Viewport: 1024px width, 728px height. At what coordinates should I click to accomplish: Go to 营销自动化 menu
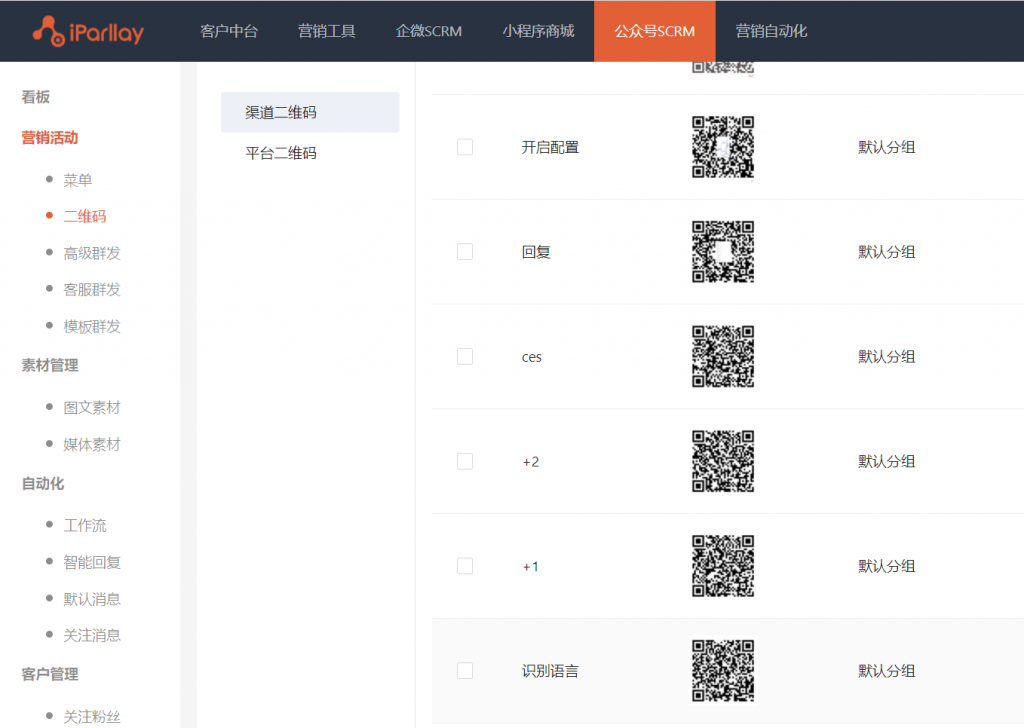[771, 31]
